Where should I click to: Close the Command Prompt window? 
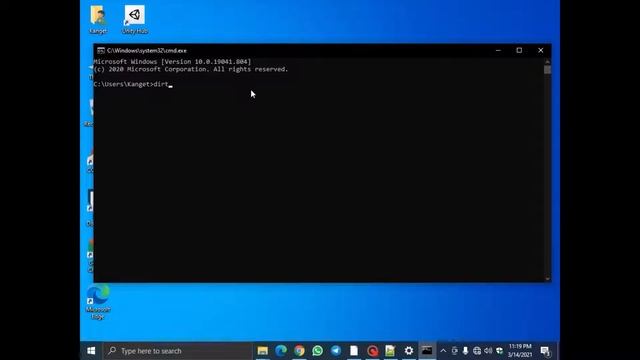tap(541, 51)
